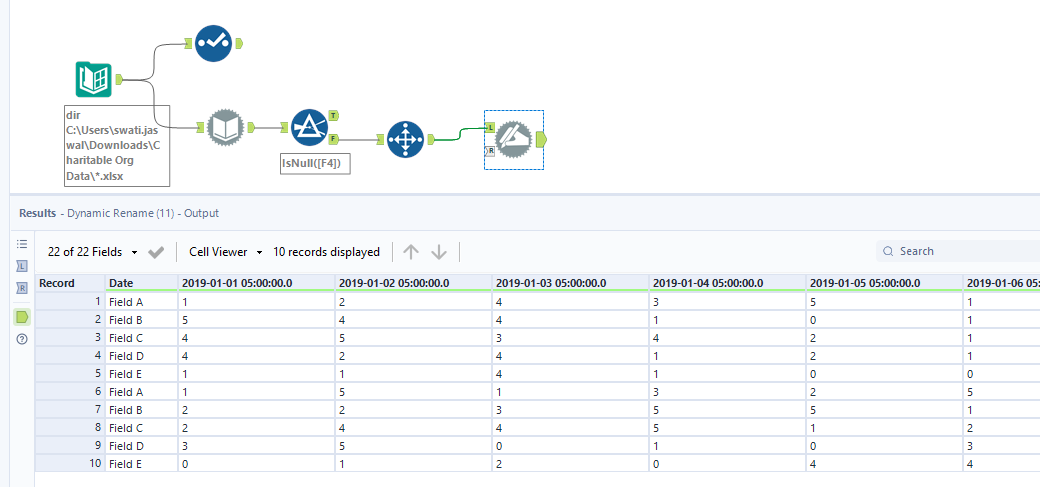Click the down arrow record navigation button

(439, 252)
